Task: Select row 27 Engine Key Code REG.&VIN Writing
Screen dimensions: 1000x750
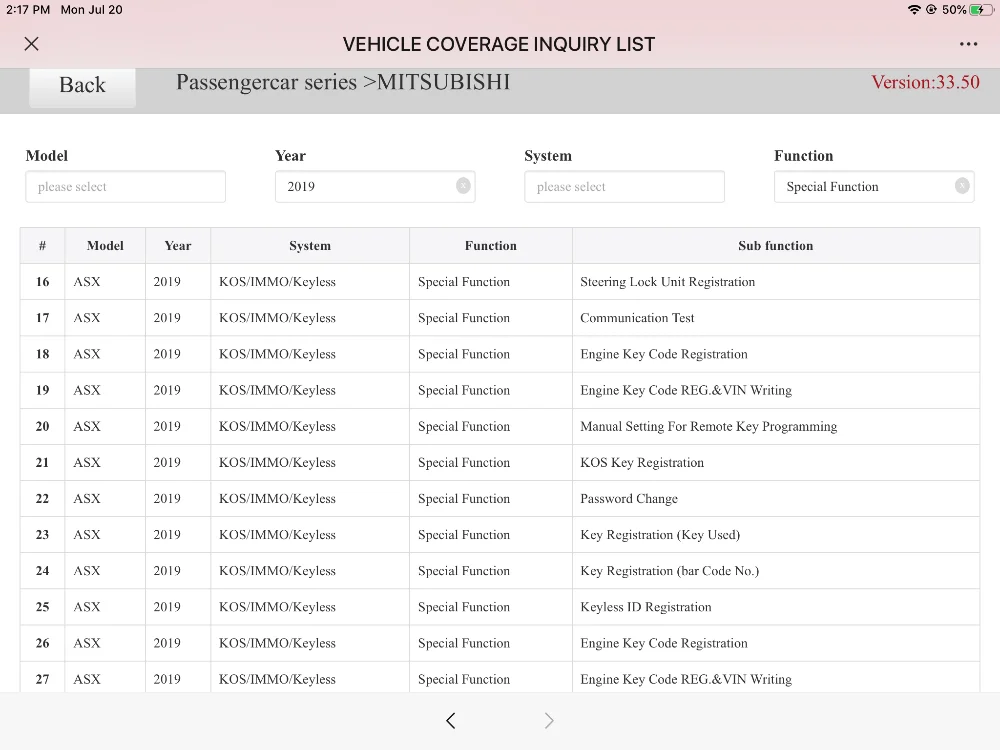Action: [500, 677]
